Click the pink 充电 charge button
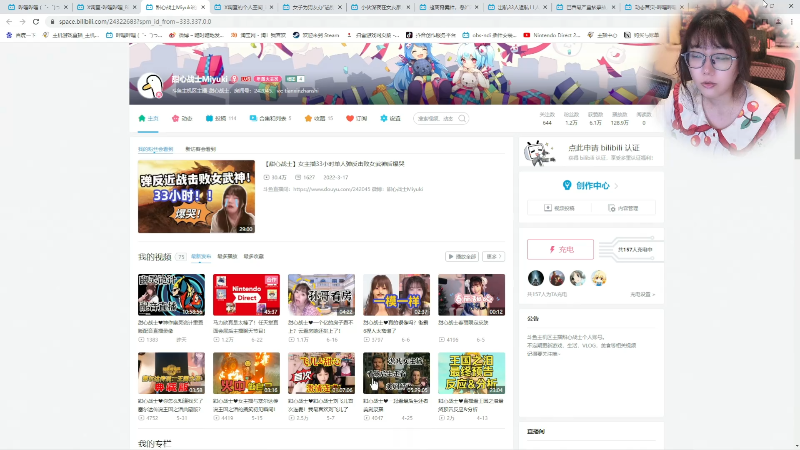This screenshot has height=450, width=800. pos(560,249)
